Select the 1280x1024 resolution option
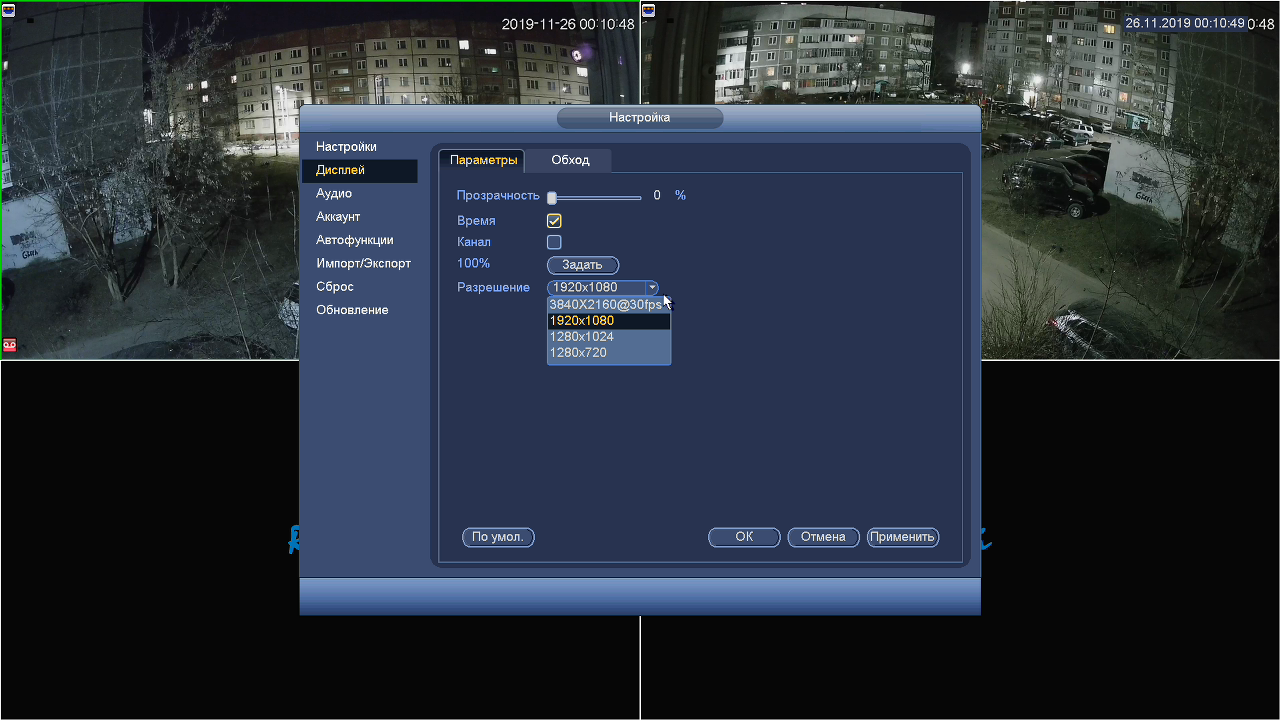Viewport: 1280px width, 720px height. [608, 337]
